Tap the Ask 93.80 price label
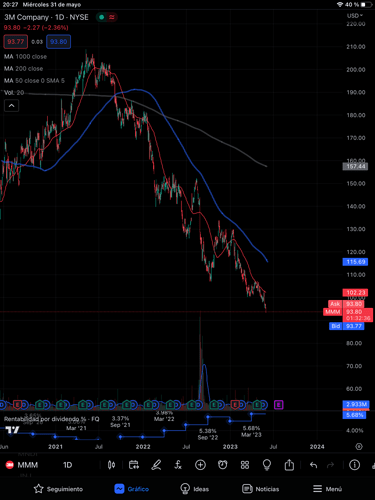 pos(346,304)
